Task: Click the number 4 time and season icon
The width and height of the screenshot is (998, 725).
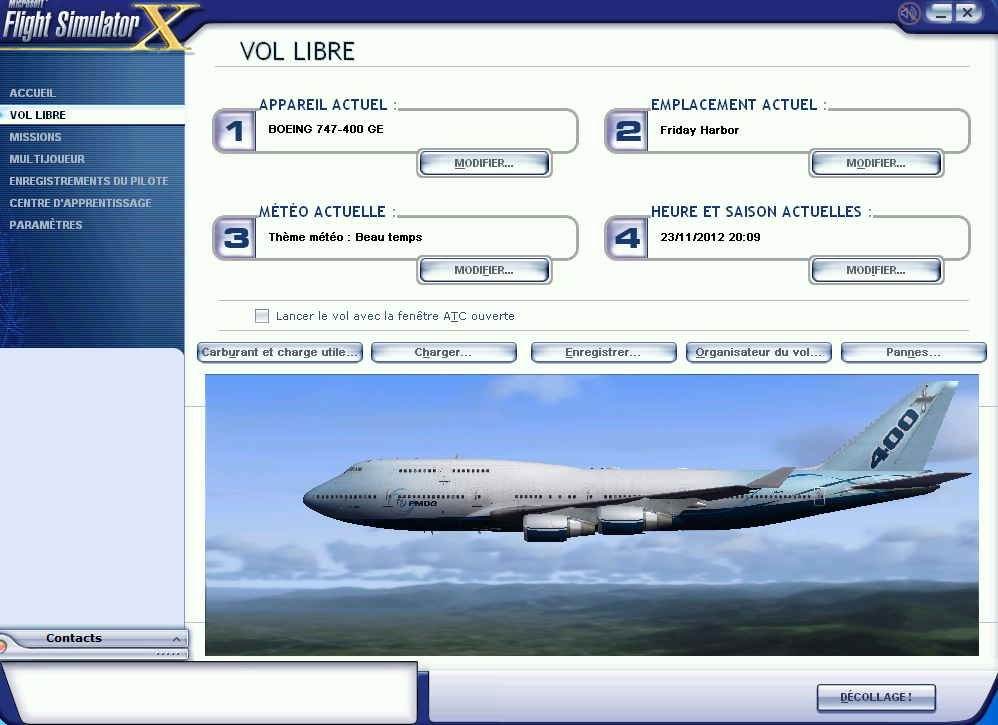Action: coord(626,238)
